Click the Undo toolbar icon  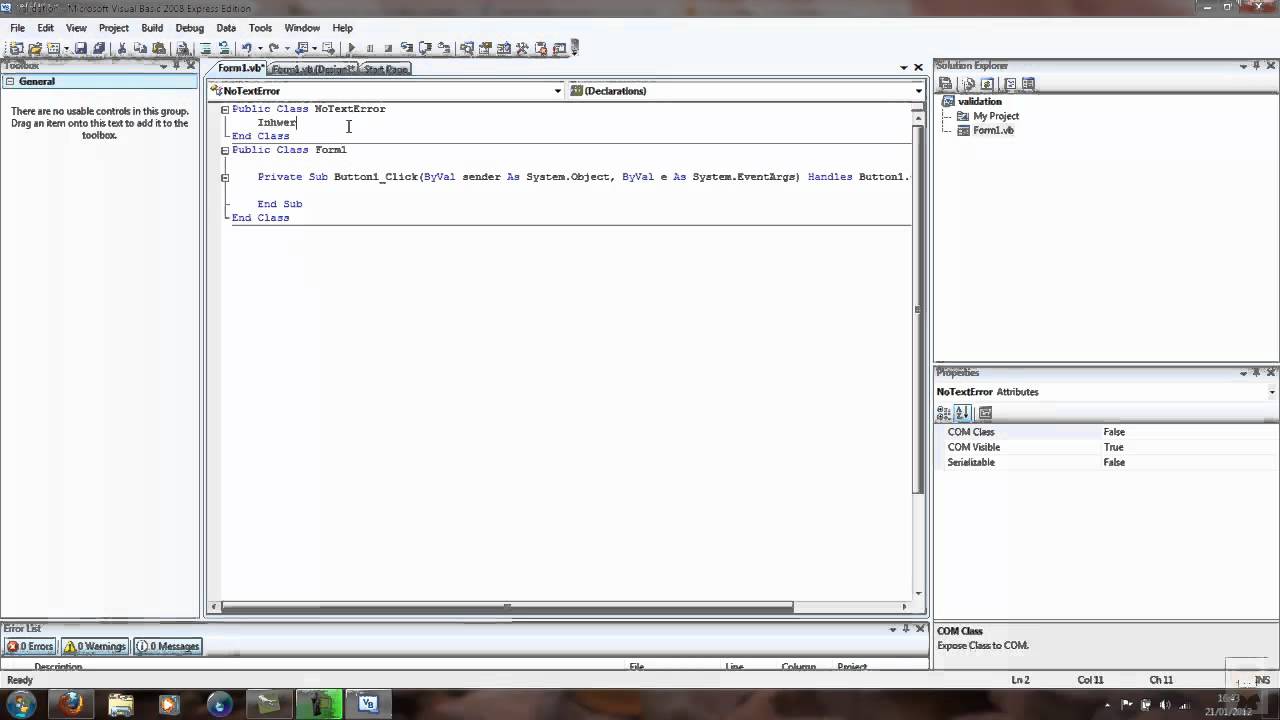(246, 48)
